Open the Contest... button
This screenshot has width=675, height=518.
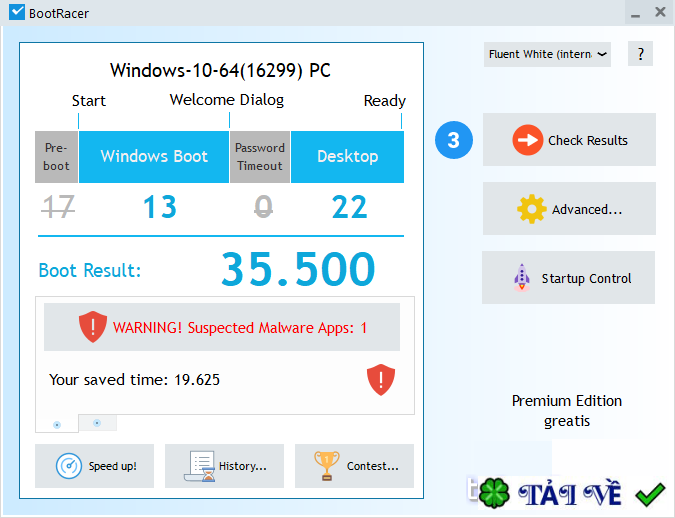coord(354,466)
